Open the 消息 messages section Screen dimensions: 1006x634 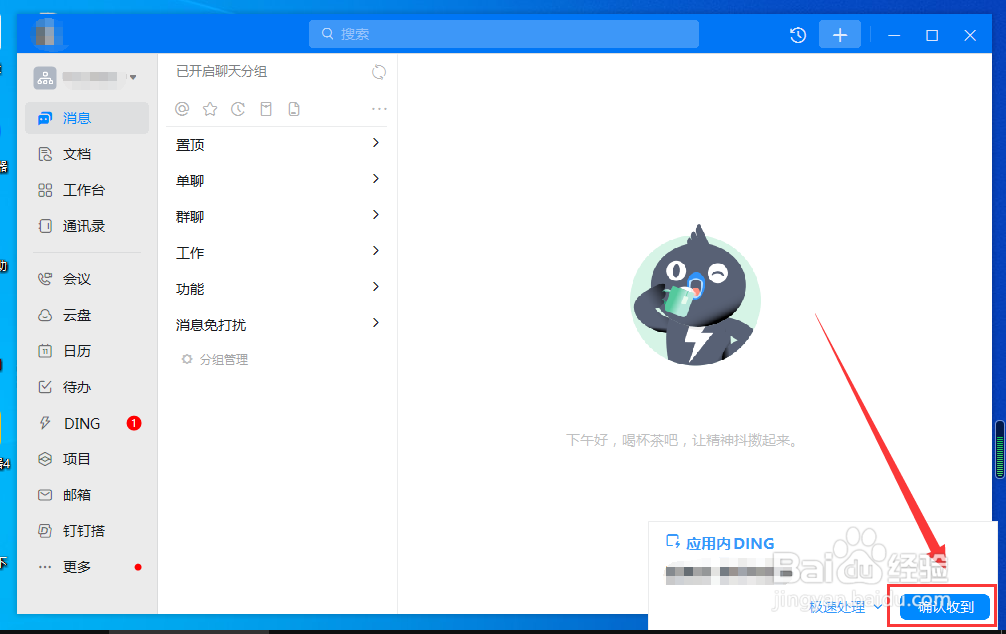(87, 118)
